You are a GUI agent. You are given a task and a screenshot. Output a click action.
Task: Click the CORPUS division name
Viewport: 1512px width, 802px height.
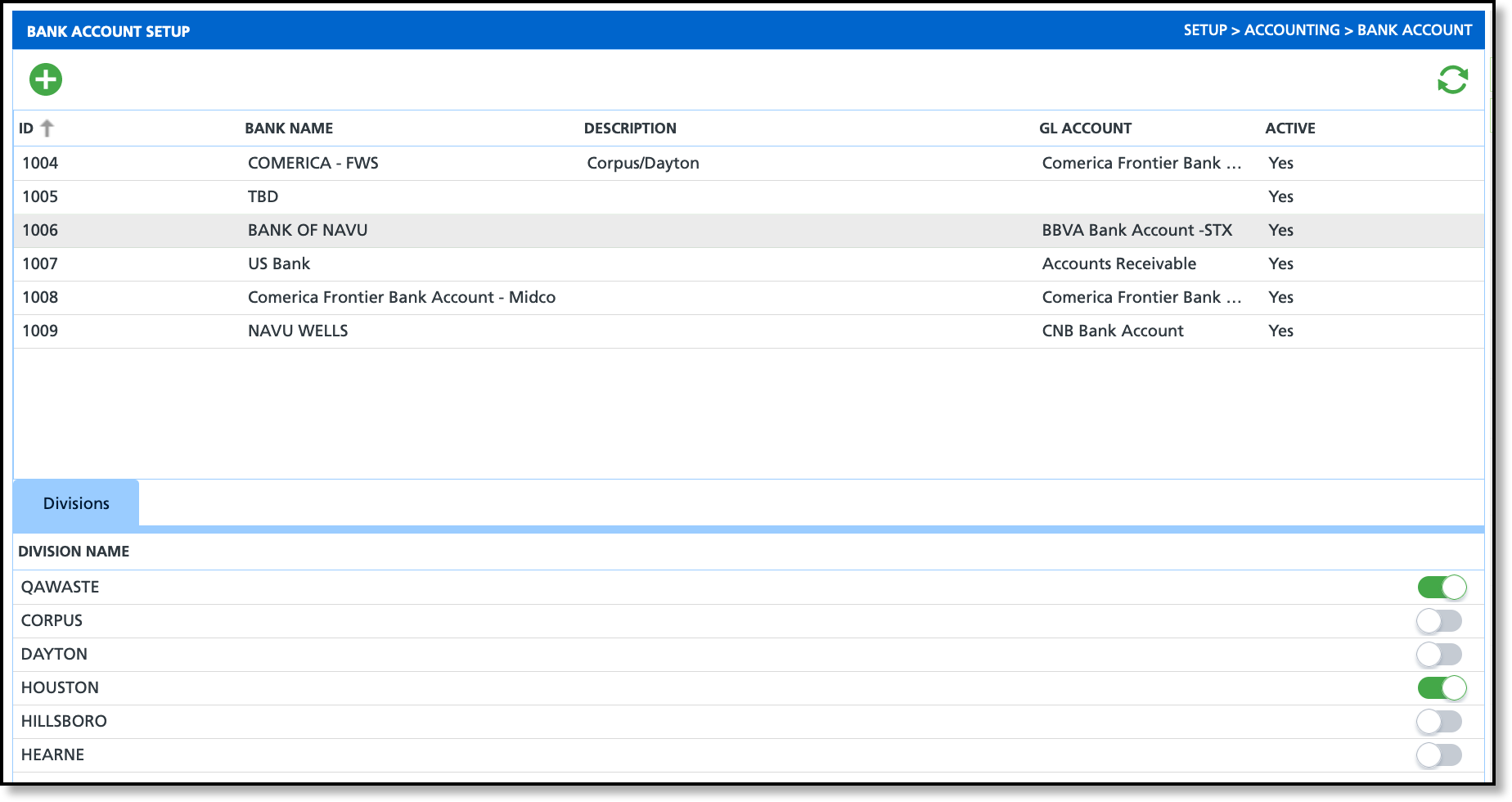52,620
